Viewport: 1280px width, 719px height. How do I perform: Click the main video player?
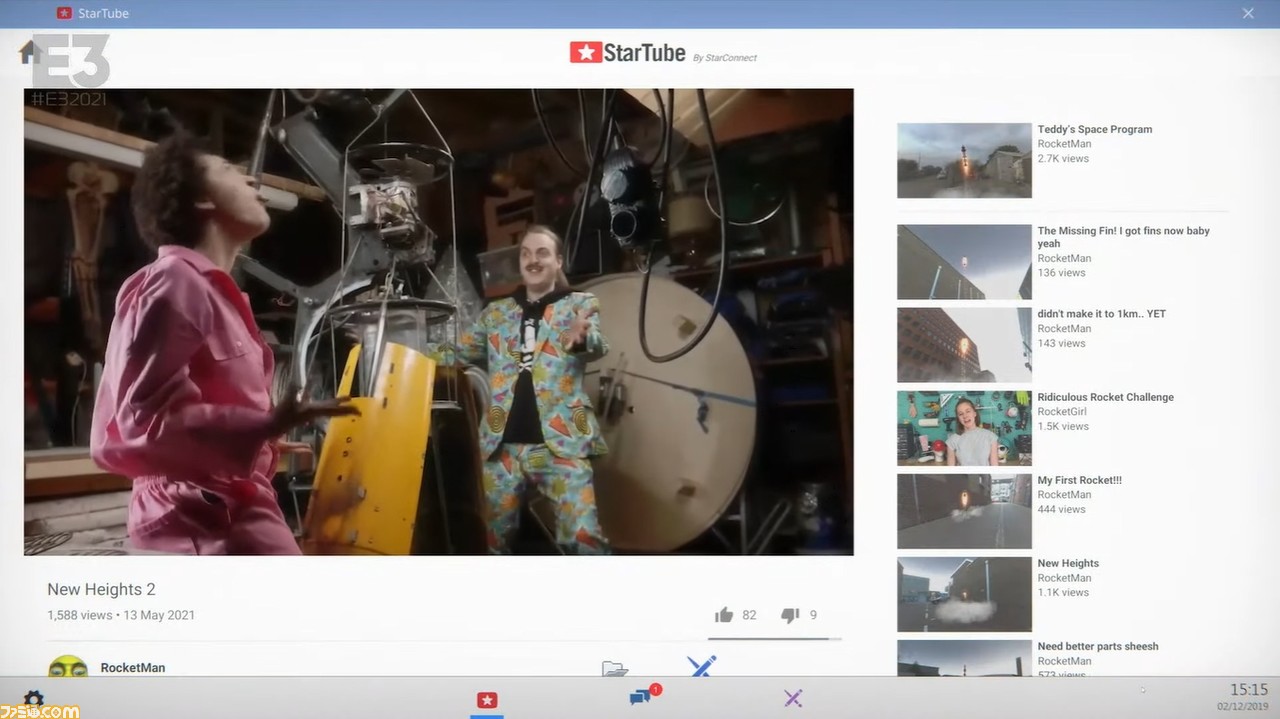tap(439, 322)
